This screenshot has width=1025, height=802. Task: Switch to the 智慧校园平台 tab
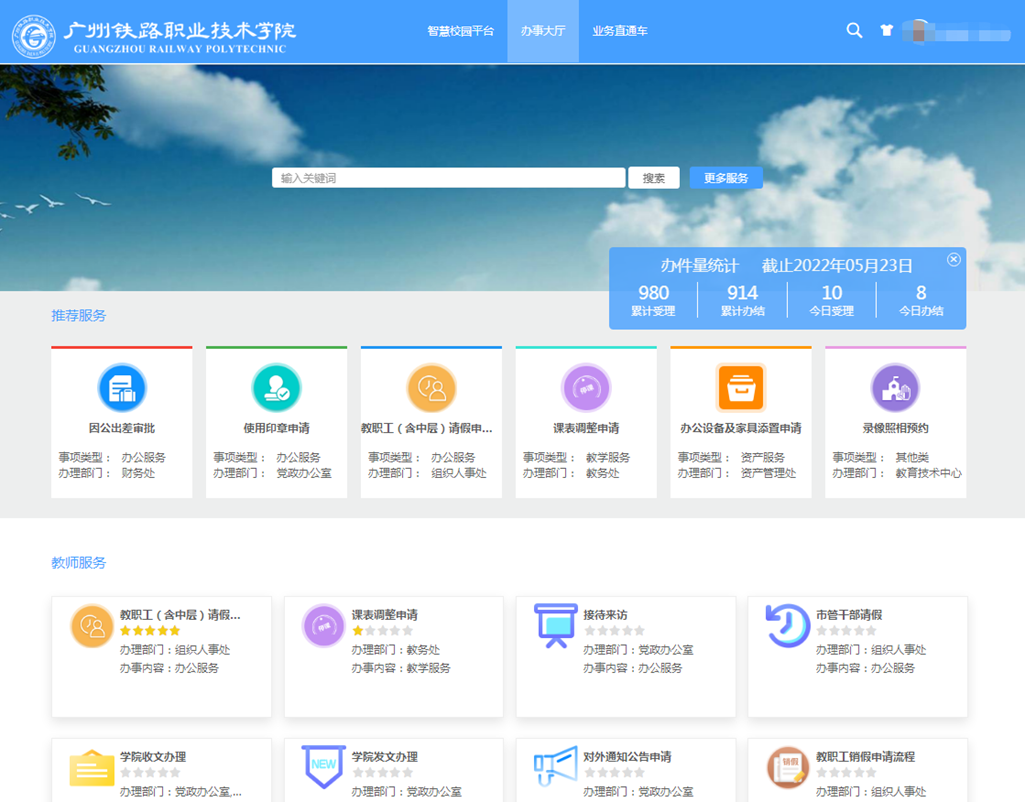coord(460,31)
